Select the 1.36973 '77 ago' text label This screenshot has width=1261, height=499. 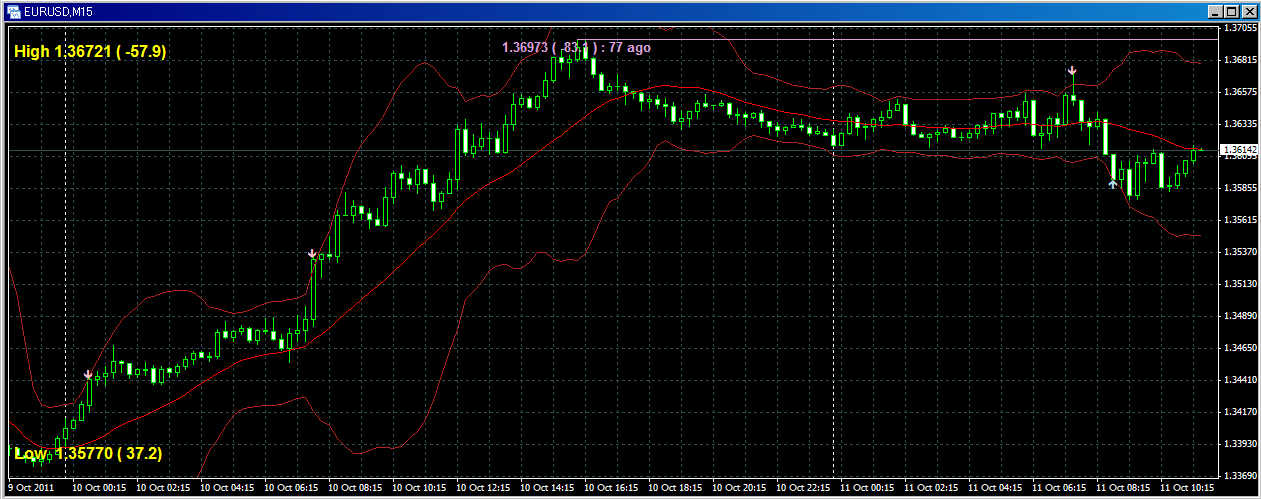pyautogui.click(x=576, y=46)
